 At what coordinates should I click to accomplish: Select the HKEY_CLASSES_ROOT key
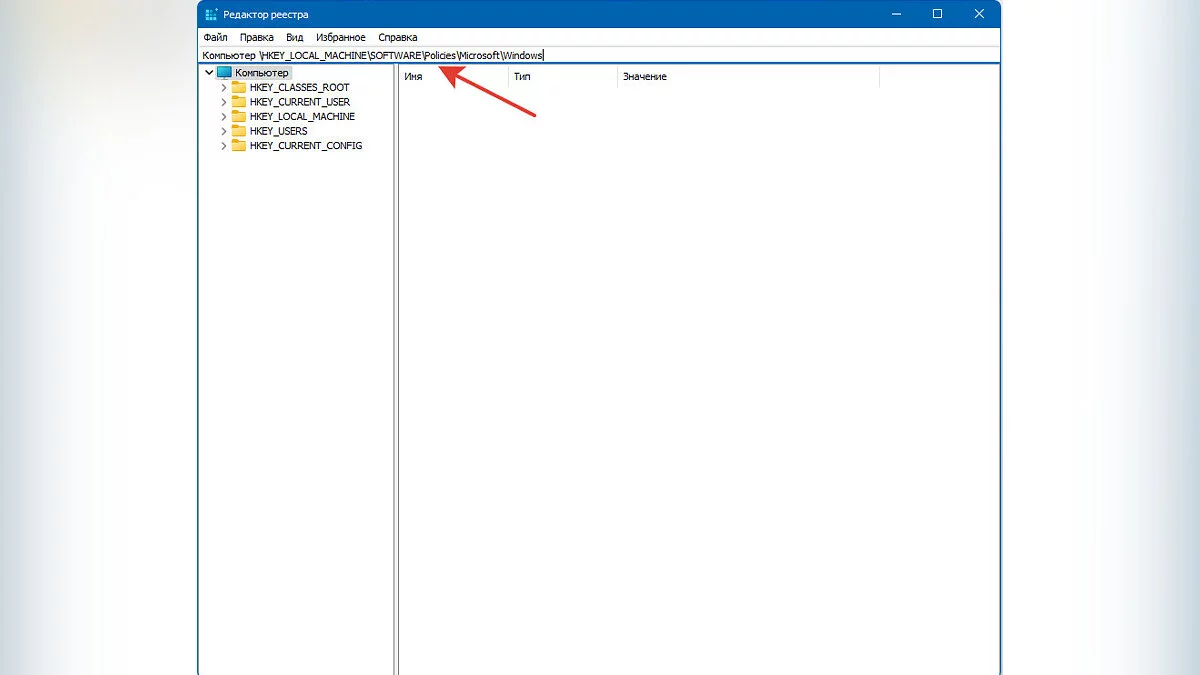click(x=300, y=88)
